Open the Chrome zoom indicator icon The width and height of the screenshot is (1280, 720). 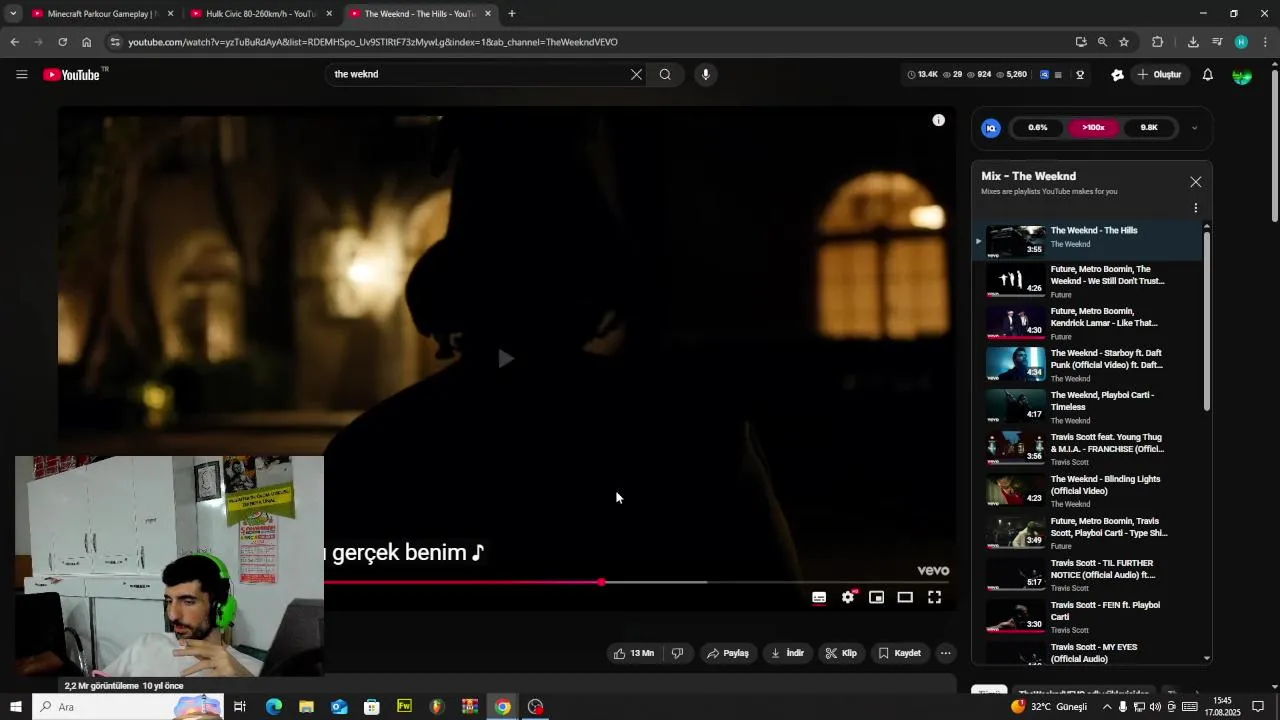pos(1102,42)
